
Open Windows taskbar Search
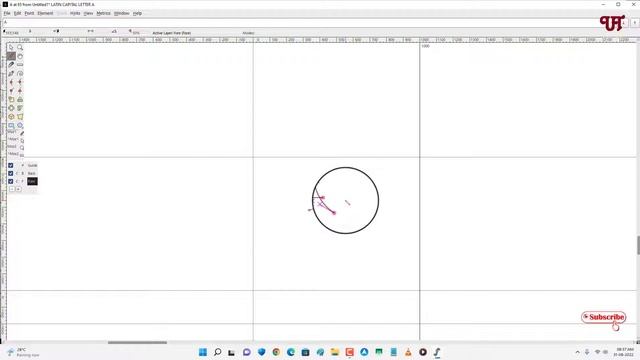pyautogui.click(x=218, y=352)
